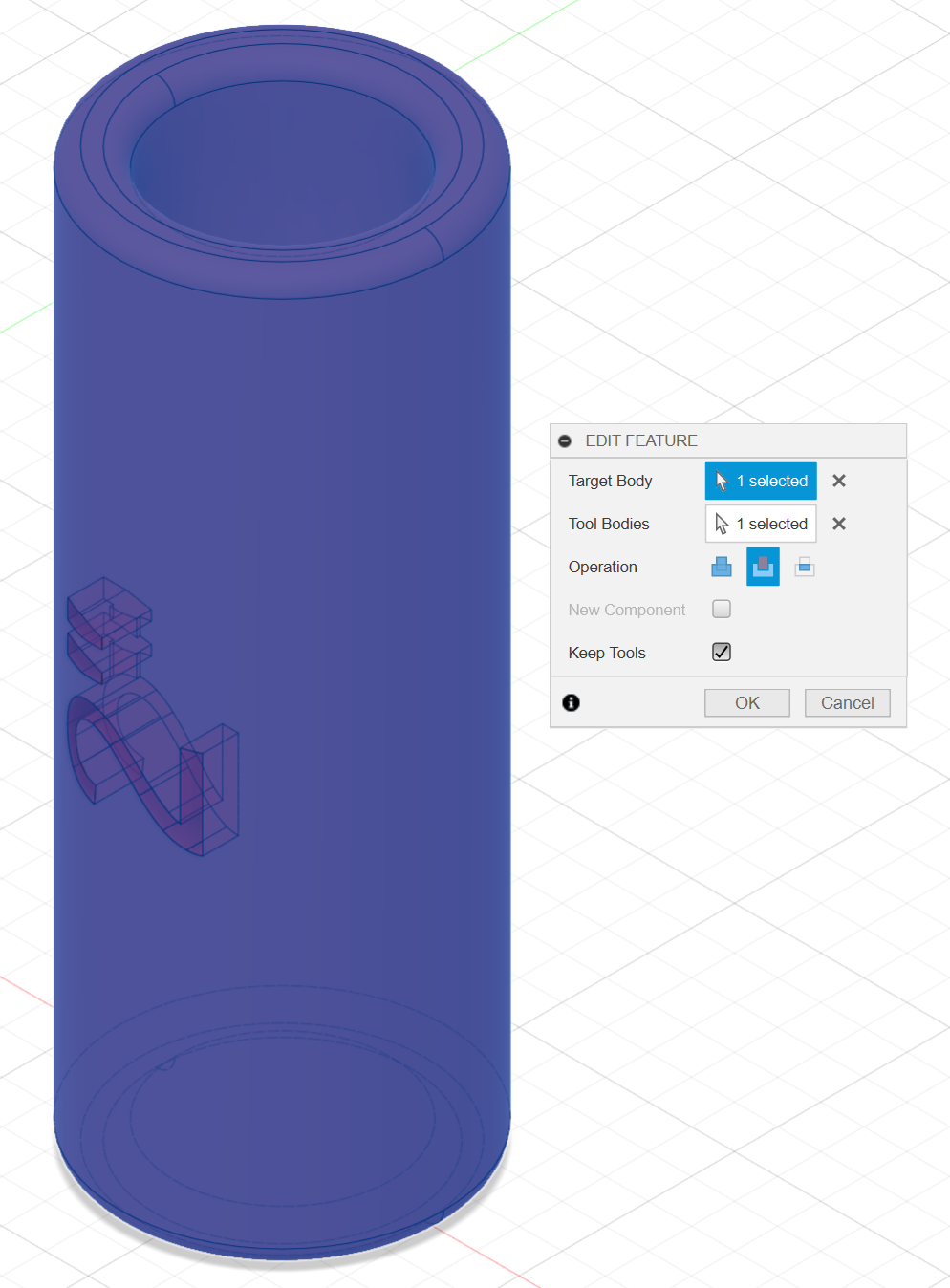Viewport: 950px width, 1288px height.
Task: Click the Tool Bodies selection box
Action: coord(761,524)
